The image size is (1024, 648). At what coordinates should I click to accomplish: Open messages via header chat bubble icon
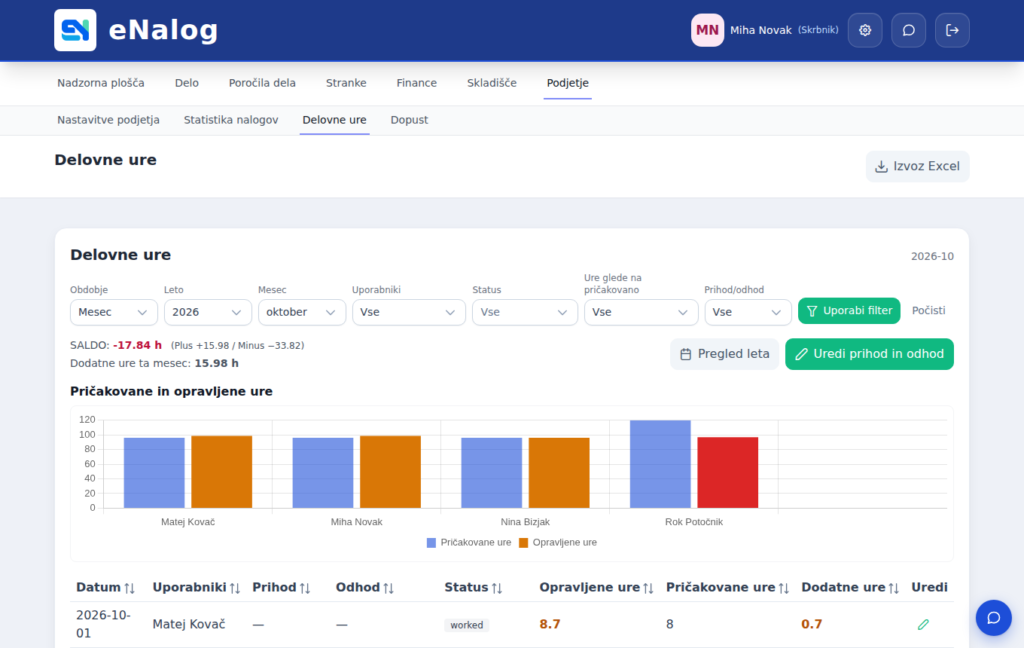(x=908, y=30)
